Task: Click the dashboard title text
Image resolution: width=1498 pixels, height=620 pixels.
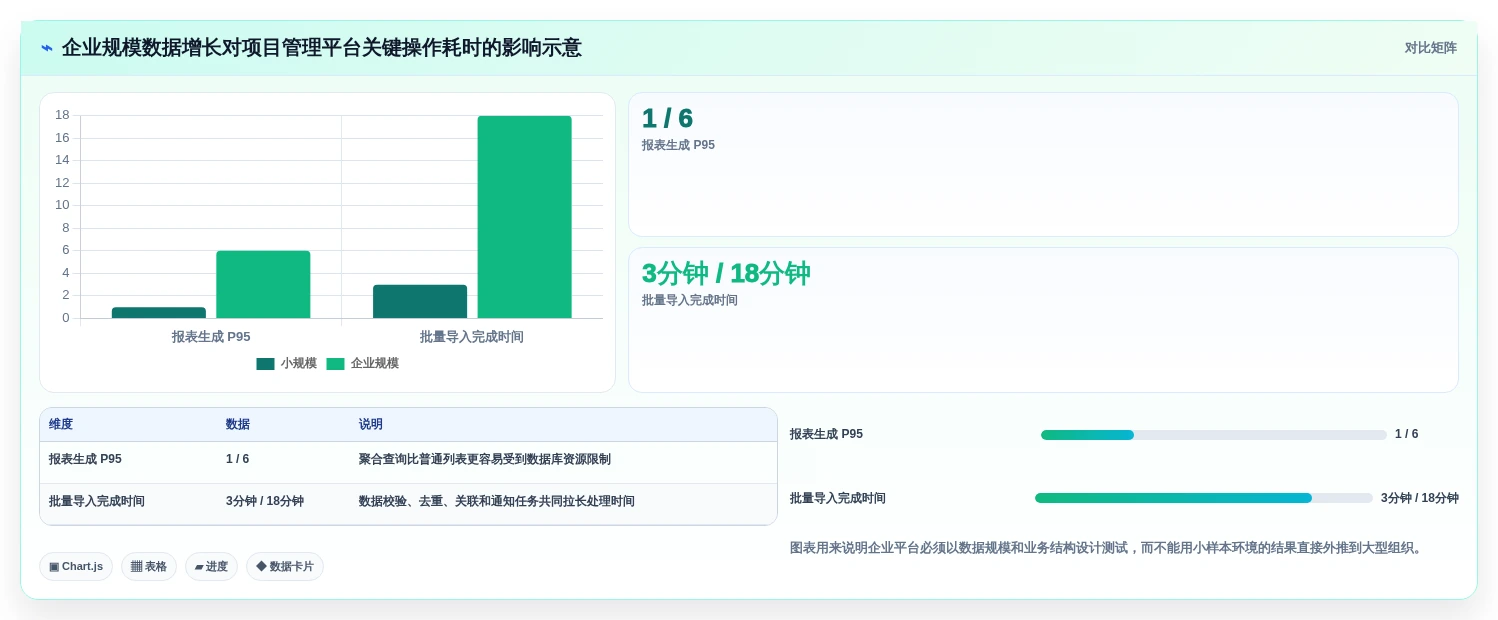Action: click(x=321, y=48)
